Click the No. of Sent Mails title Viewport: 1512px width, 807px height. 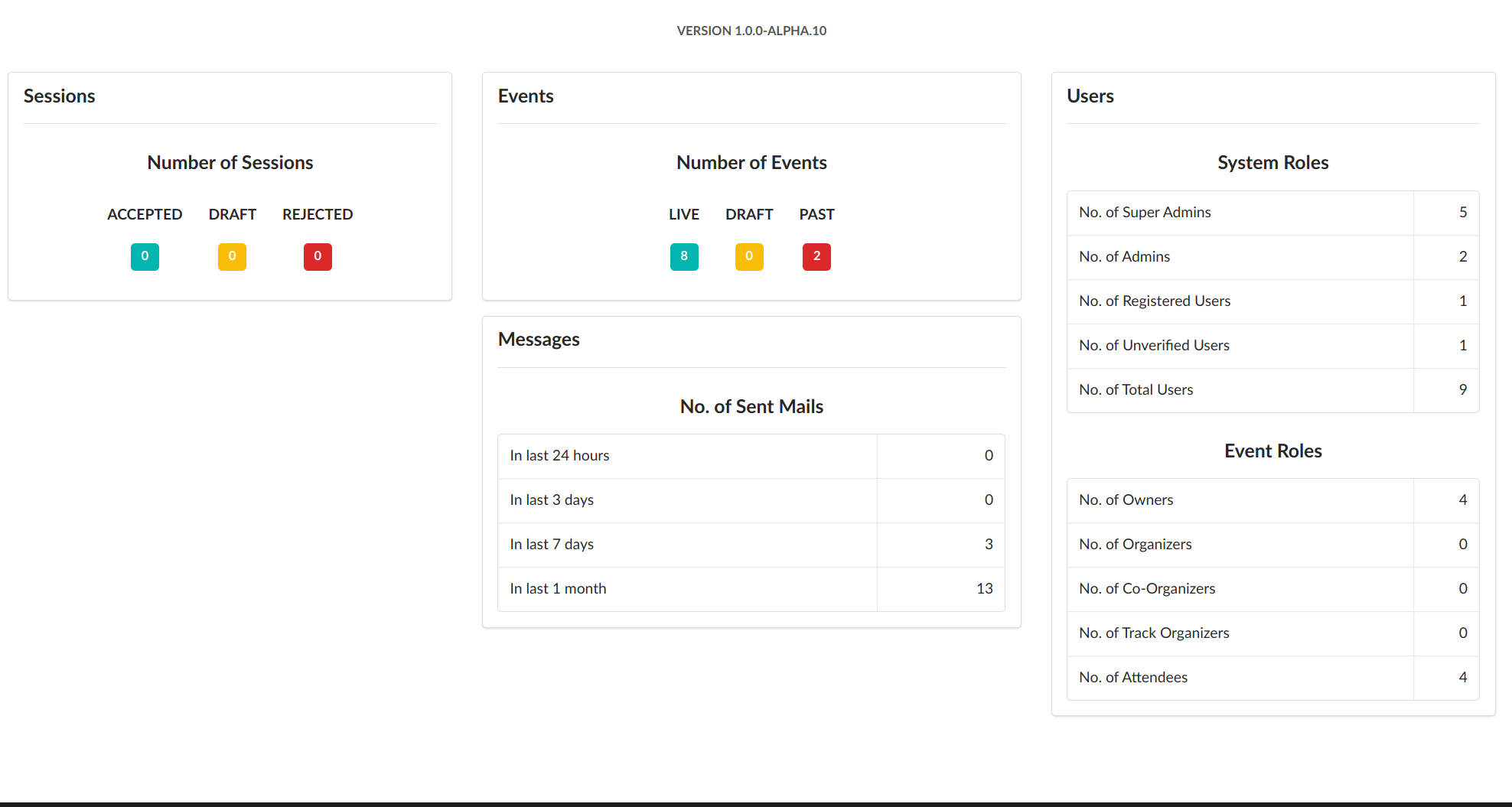tap(751, 406)
